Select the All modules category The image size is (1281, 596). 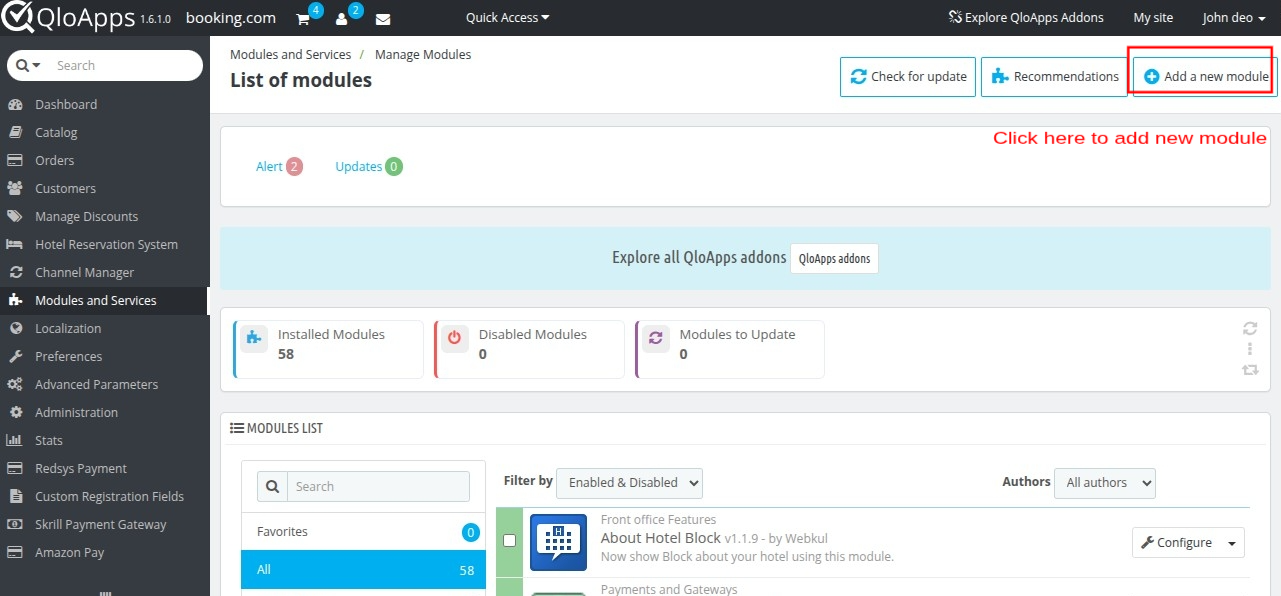tap(363, 569)
